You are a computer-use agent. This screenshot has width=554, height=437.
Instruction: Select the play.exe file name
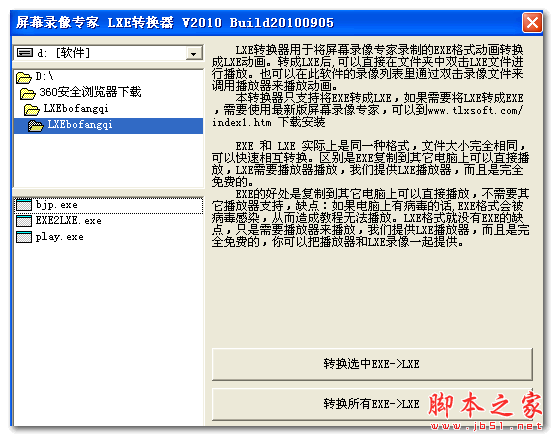point(60,237)
